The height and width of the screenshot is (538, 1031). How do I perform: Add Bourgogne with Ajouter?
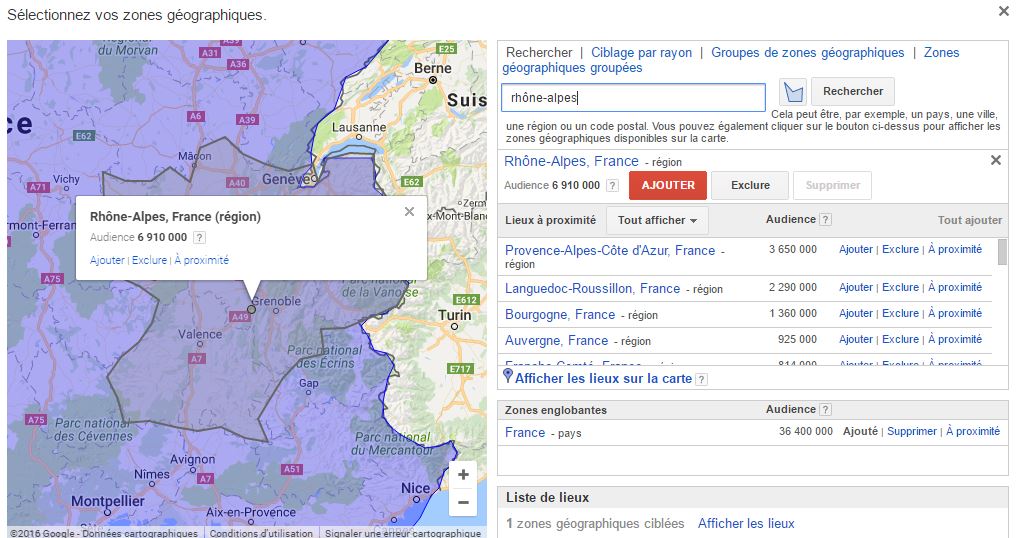855,314
